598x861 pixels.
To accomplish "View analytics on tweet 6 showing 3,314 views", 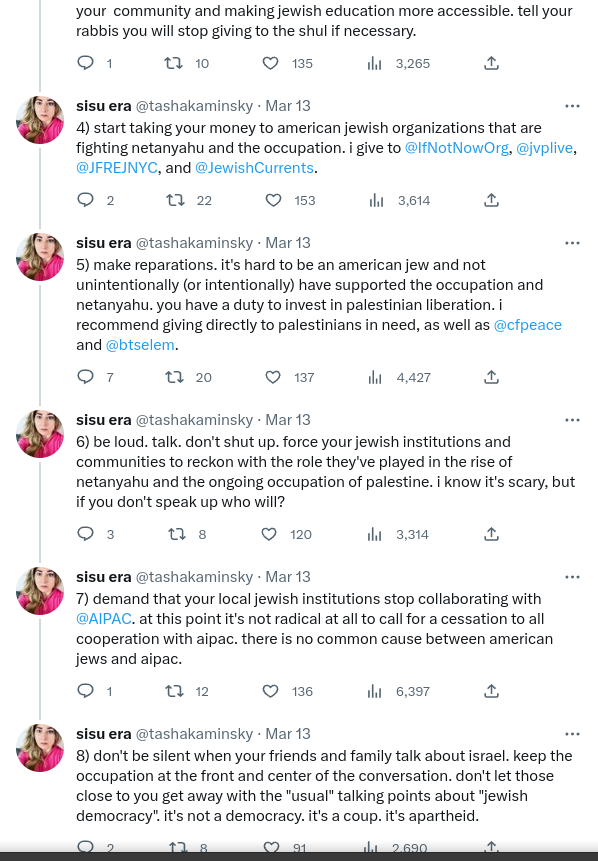I will [x=374, y=534].
